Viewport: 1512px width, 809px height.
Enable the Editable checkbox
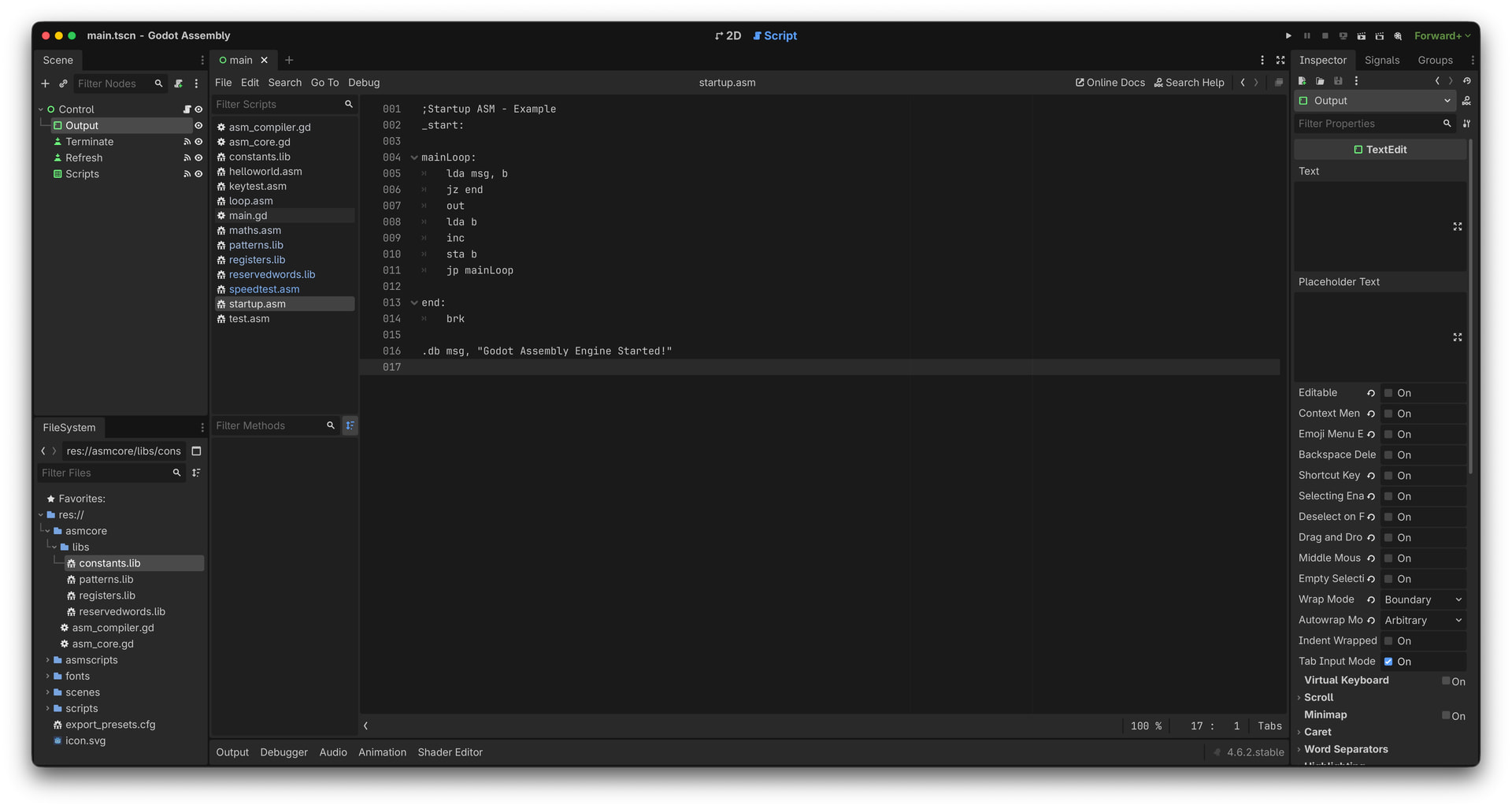(1388, 393)
